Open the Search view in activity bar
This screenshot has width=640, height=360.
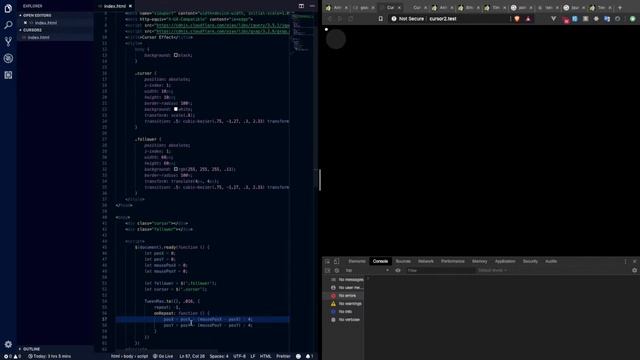[x=8, y=25]
